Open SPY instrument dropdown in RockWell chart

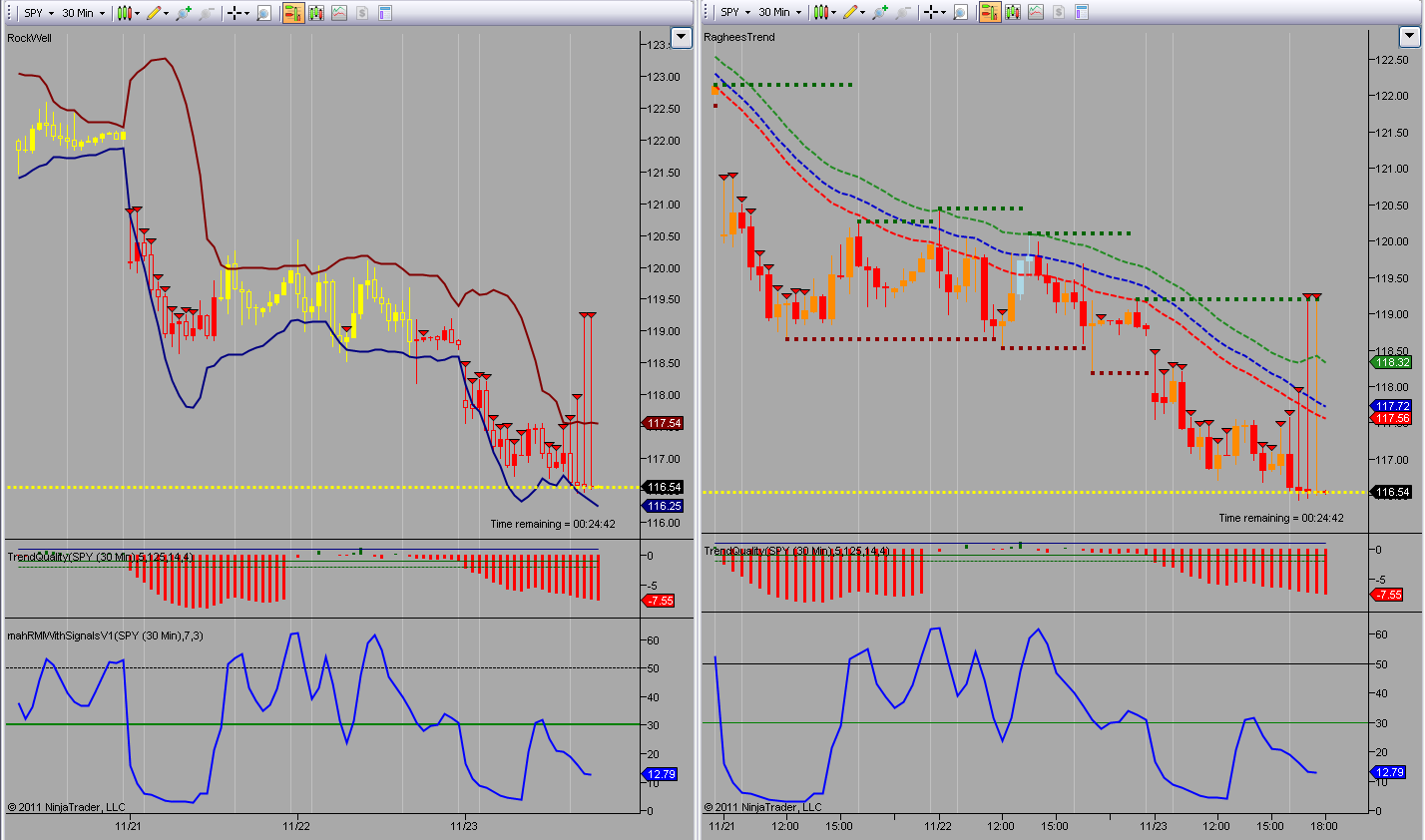[38, 13]
